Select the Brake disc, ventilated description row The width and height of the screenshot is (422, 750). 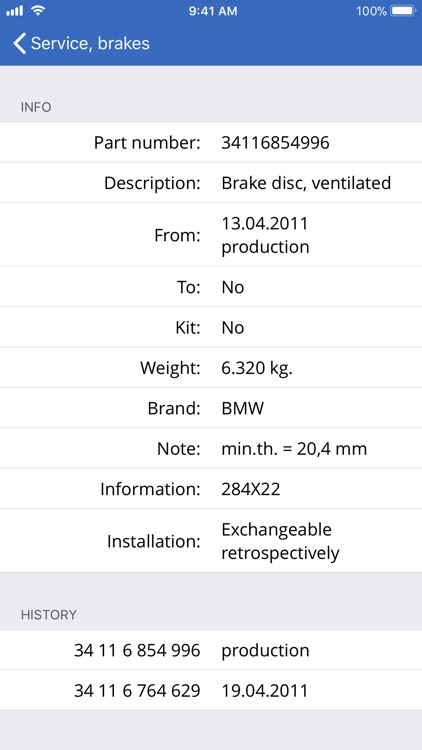(211, 183)
